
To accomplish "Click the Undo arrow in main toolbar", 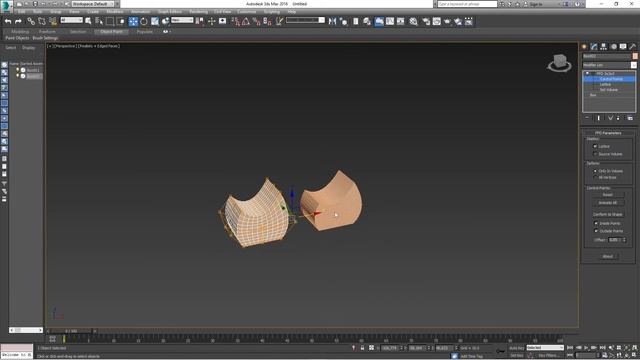I will coord(8,21).
